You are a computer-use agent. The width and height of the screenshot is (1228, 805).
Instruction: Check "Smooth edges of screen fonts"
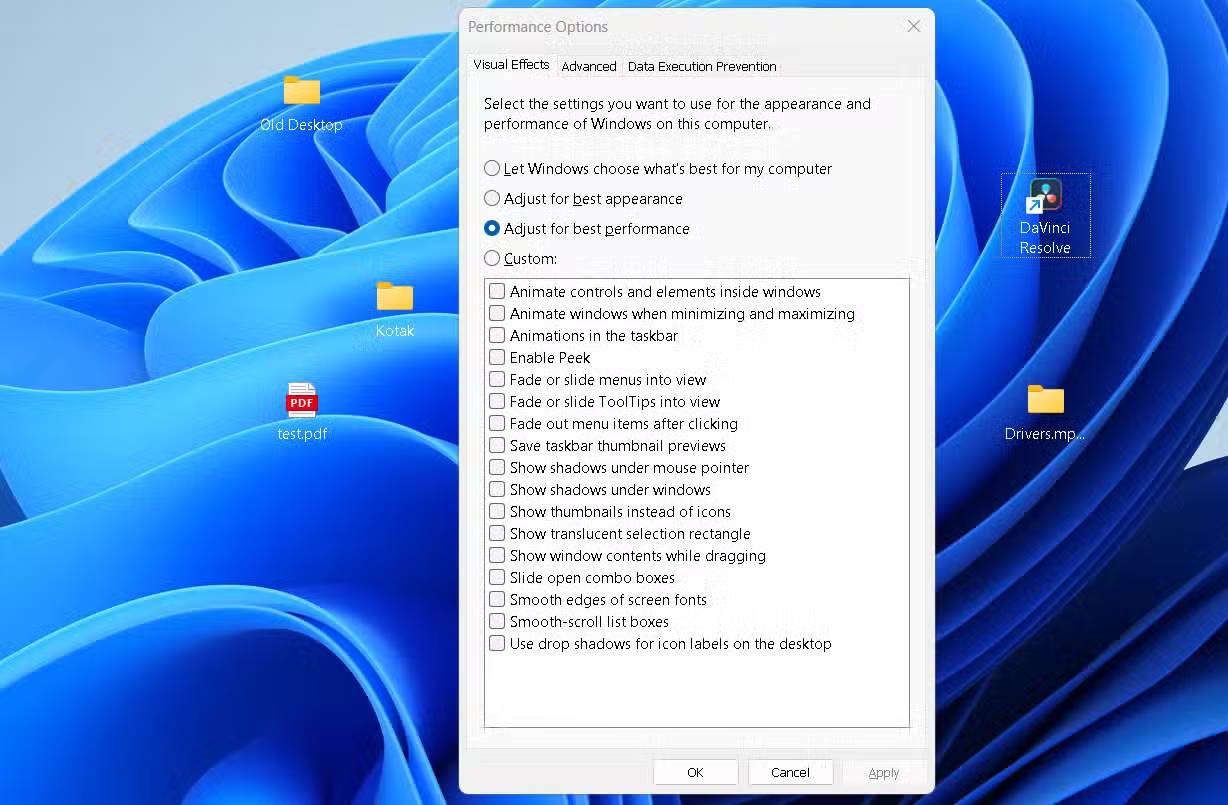point(497,599)
